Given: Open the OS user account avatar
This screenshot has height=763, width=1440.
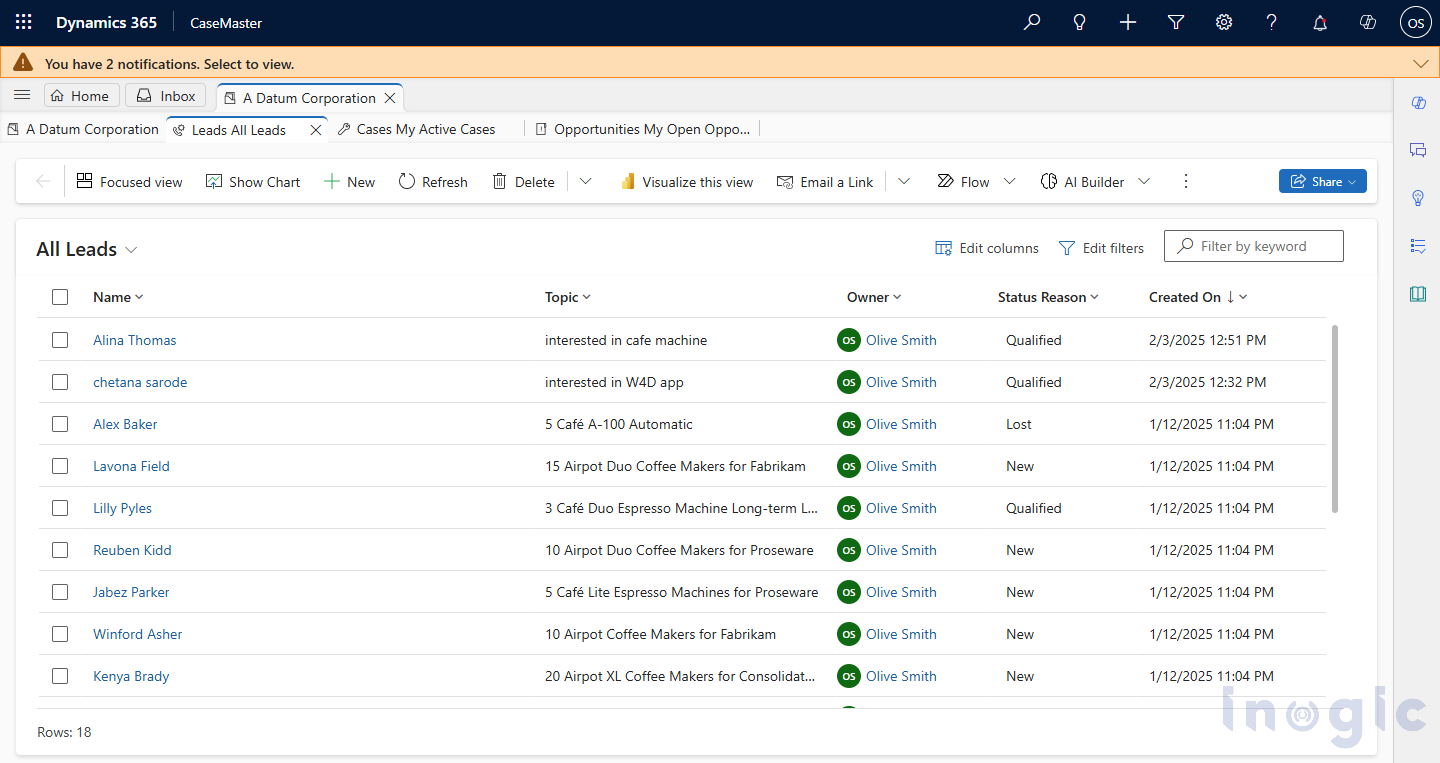Looking at the screenshot, I should click(1416, 22).
